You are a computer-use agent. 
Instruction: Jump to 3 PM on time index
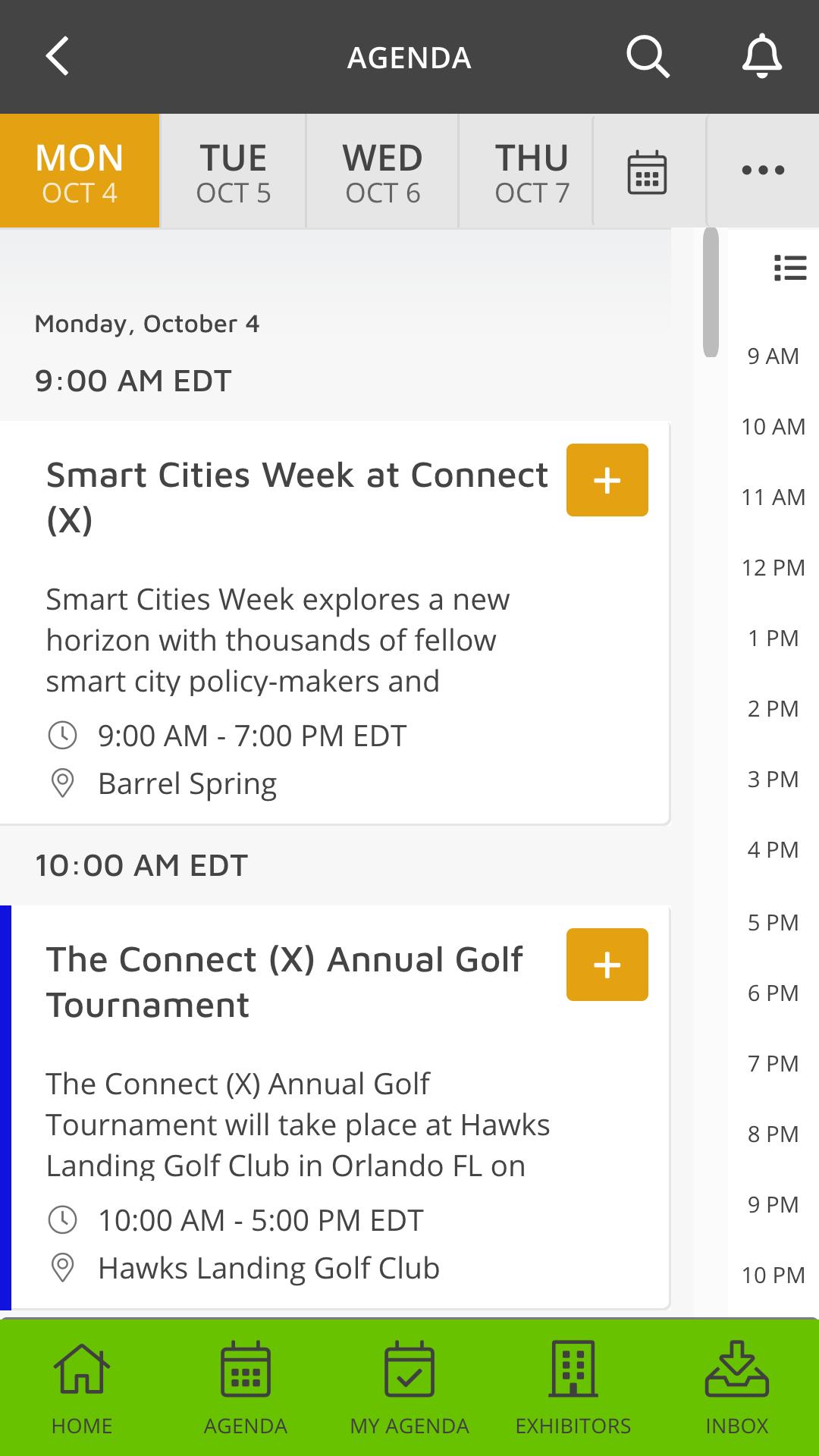pos(773,779)
